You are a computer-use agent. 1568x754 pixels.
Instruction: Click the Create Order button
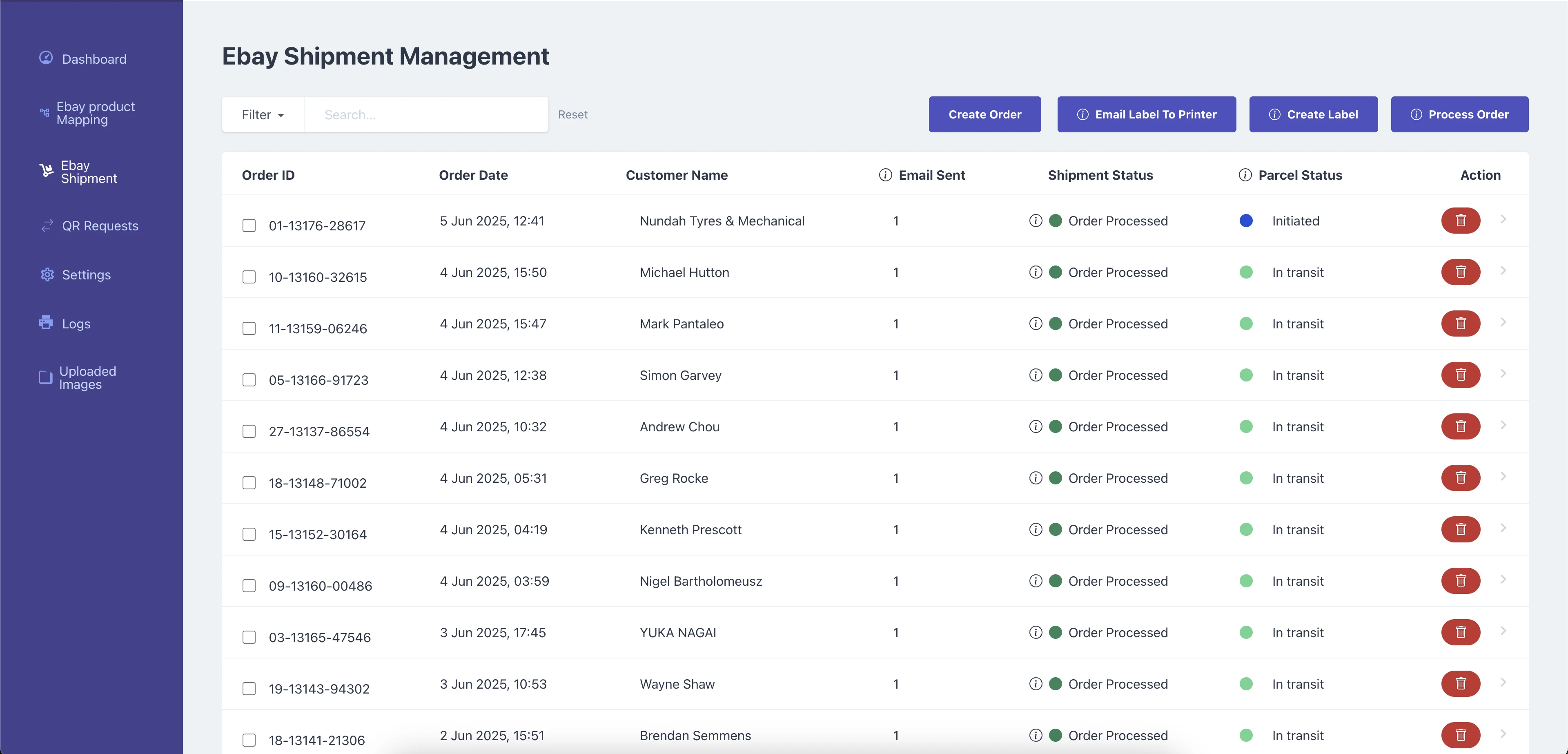[984, 114]
